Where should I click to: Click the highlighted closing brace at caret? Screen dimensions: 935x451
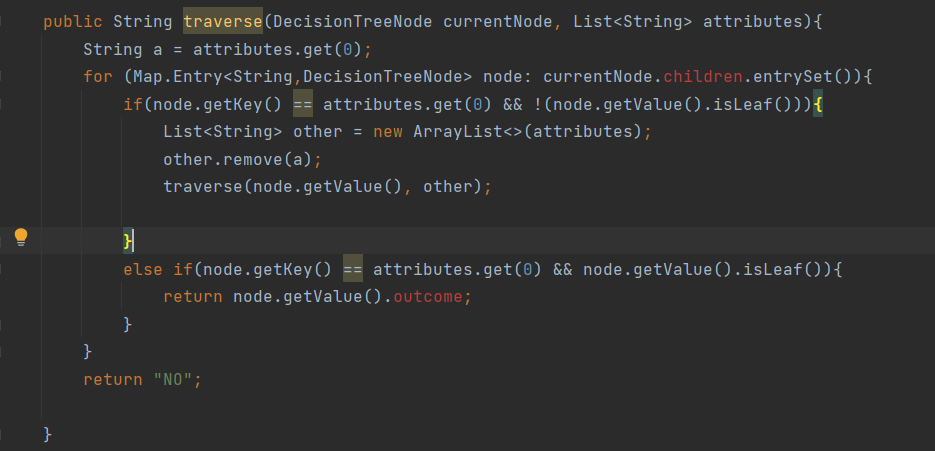tap(127, 241)
